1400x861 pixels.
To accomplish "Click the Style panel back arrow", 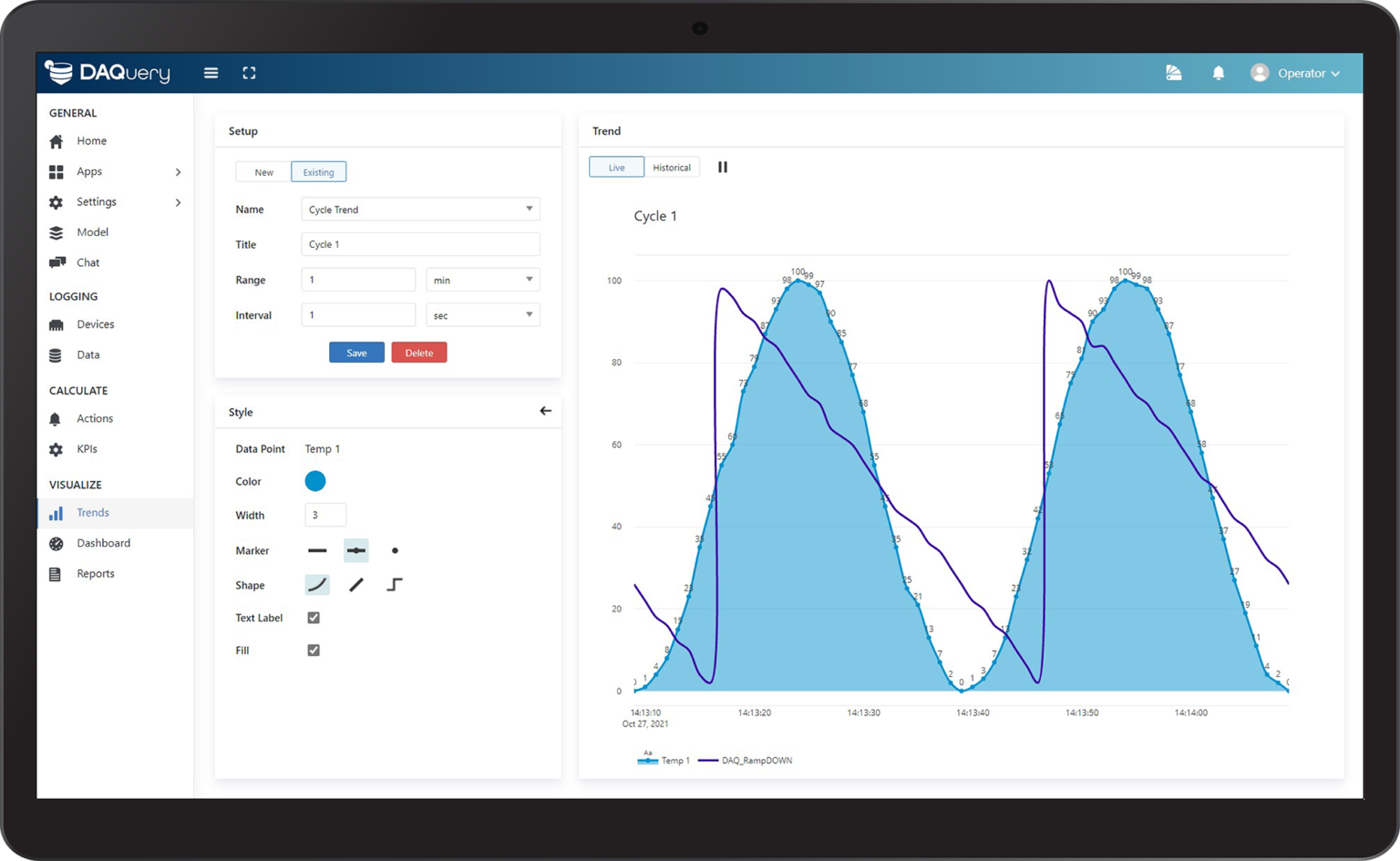I will 545,411.
